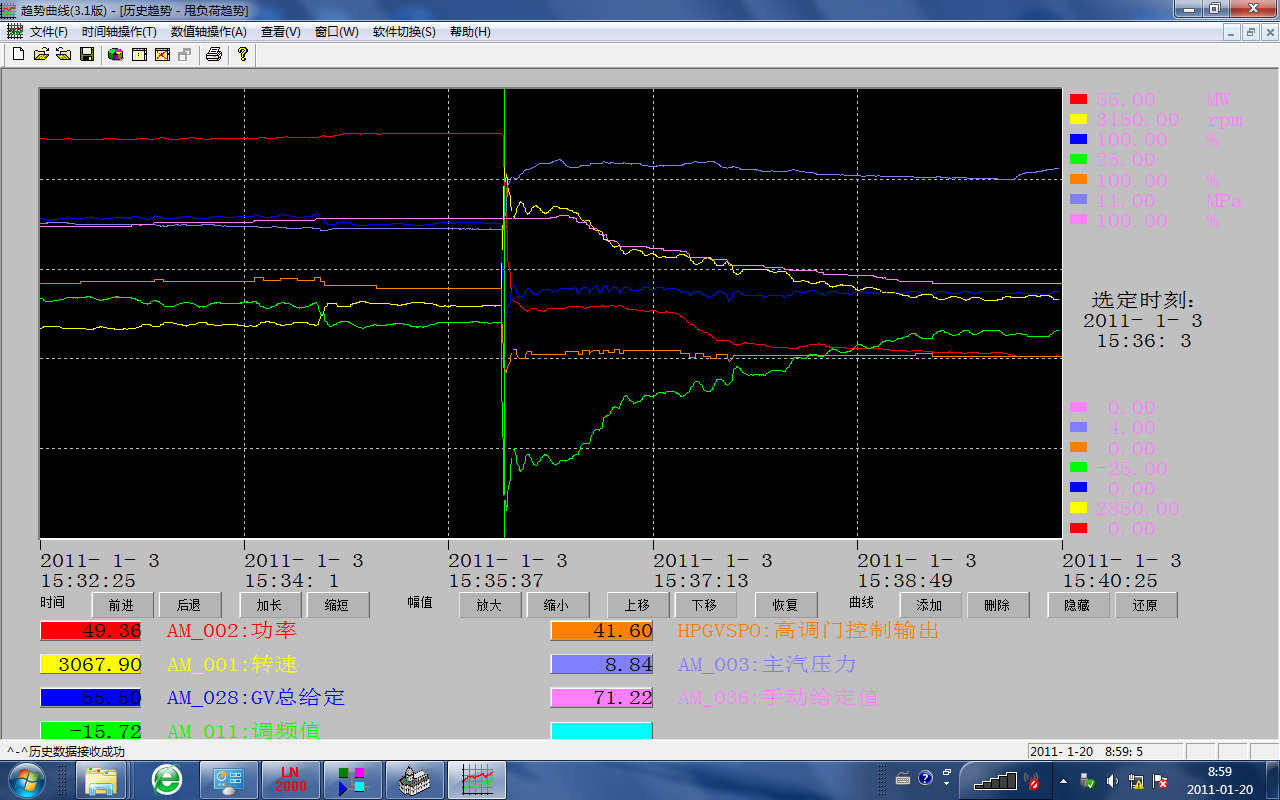Click the 缩小 amplitude button
The image size is (1280, 800).
(557, 605)
